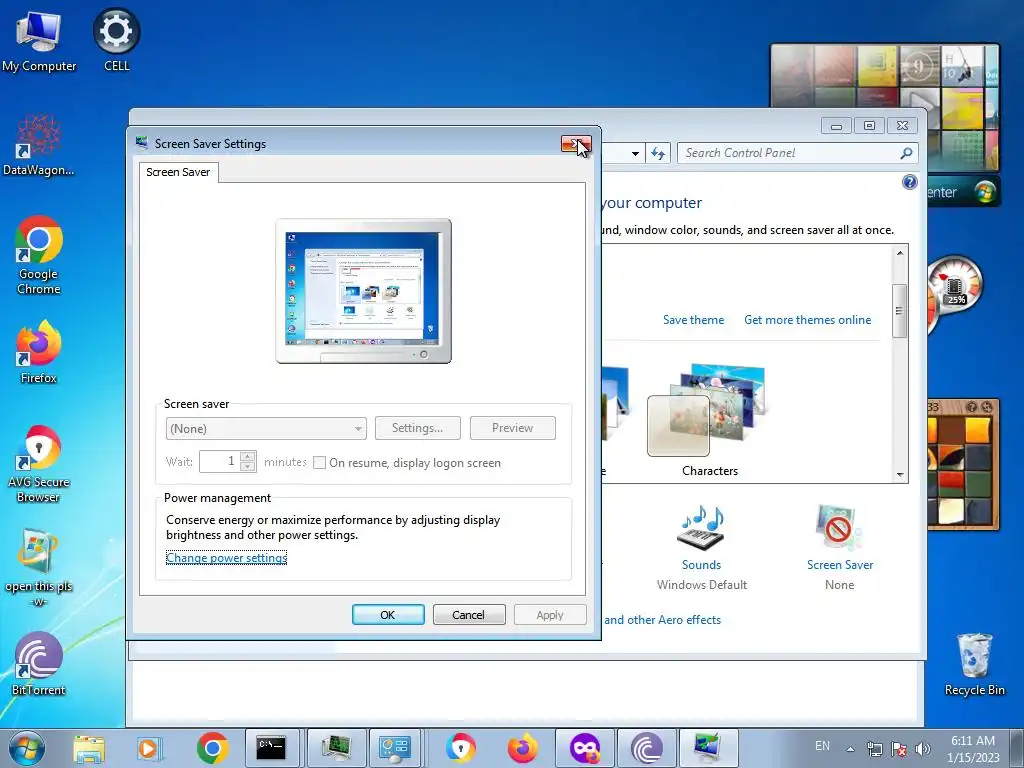Select the Screen Saver tab

click(x=178, y=172)
